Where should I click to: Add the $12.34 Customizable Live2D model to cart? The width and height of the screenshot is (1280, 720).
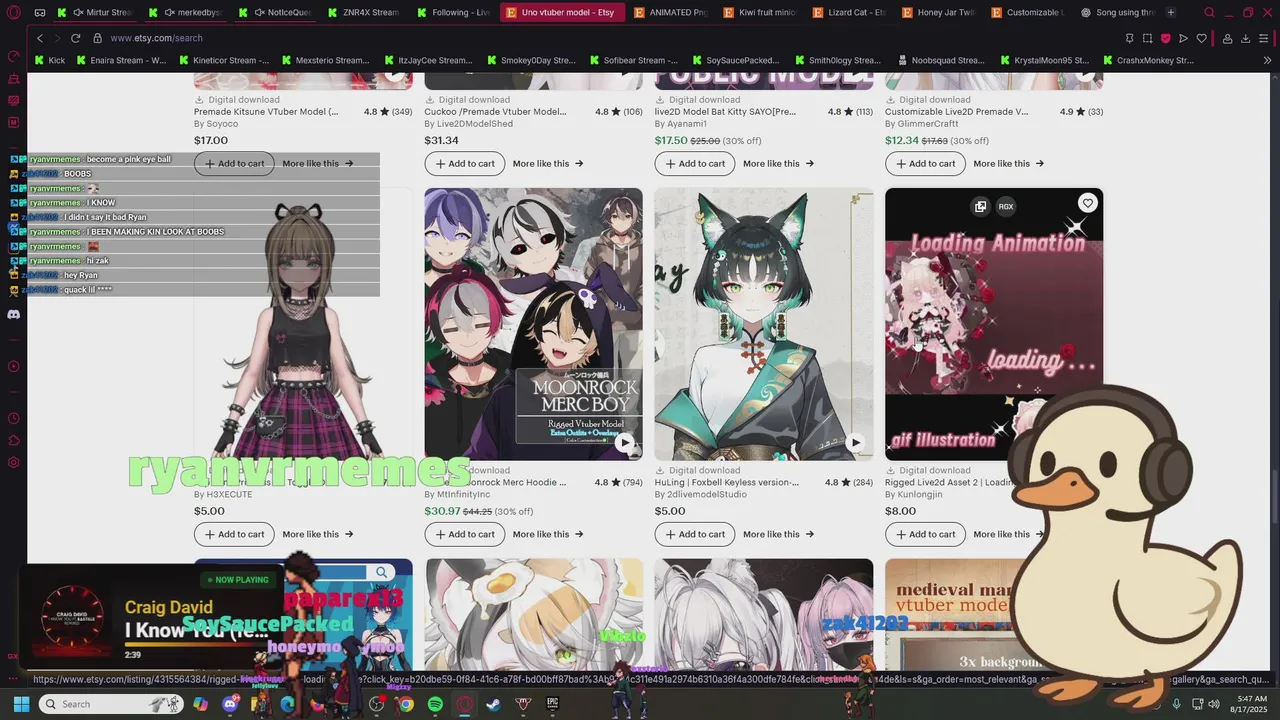tap(925, 163)
